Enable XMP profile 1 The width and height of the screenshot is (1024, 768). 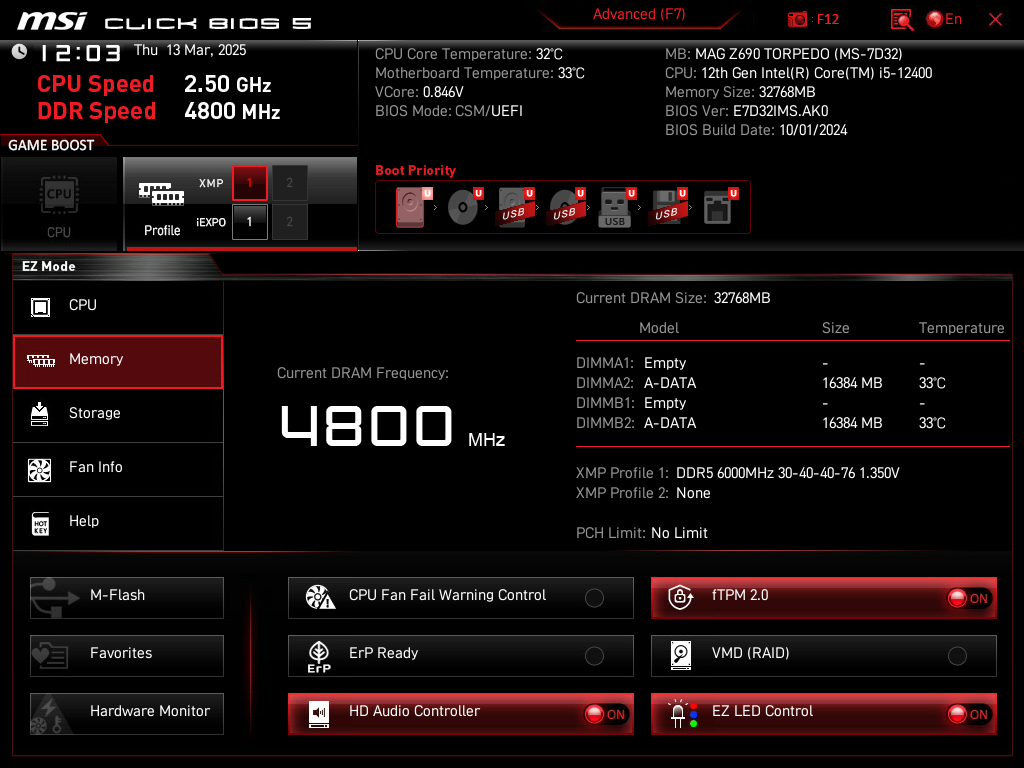click(x=249, y=183)
